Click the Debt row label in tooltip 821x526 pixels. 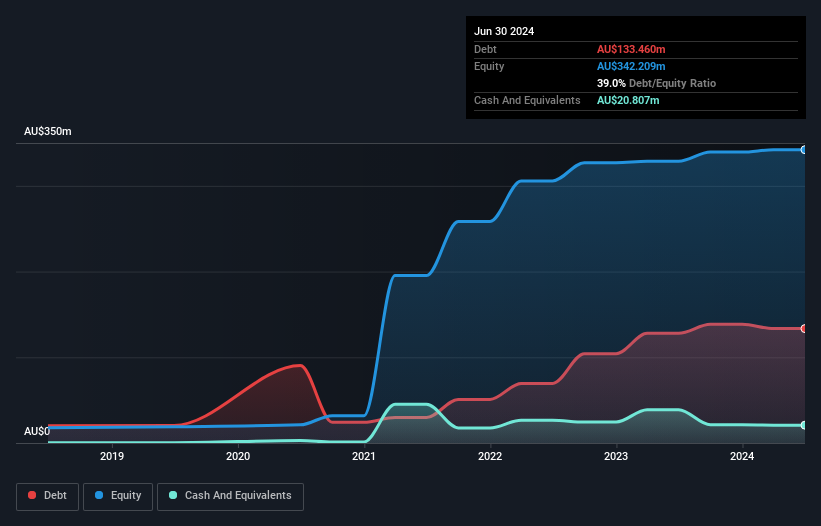485,49
